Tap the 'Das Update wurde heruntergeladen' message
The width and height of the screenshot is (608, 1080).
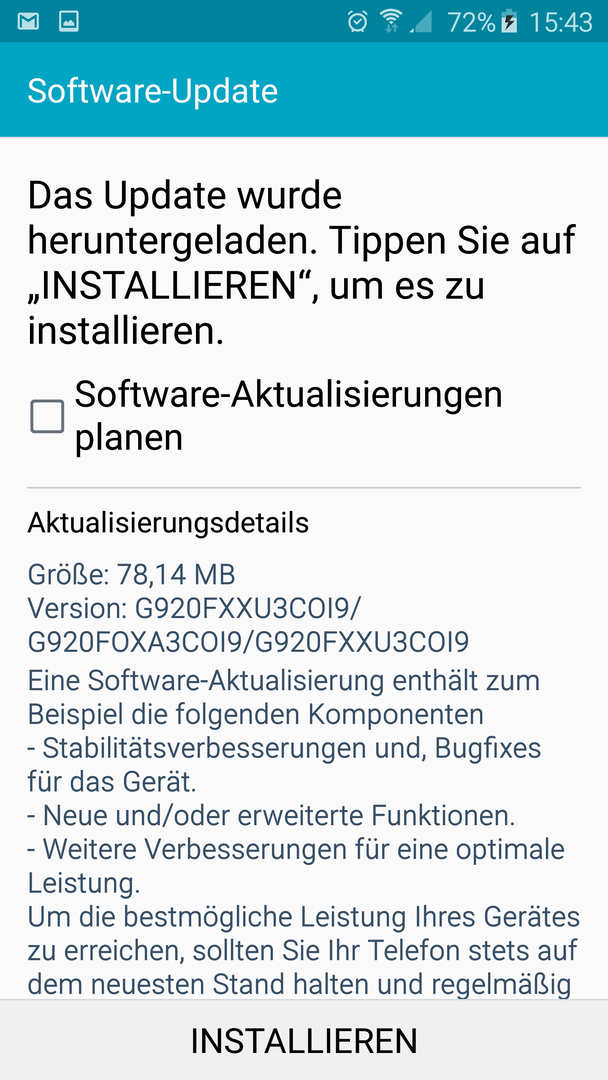(302, 264)
